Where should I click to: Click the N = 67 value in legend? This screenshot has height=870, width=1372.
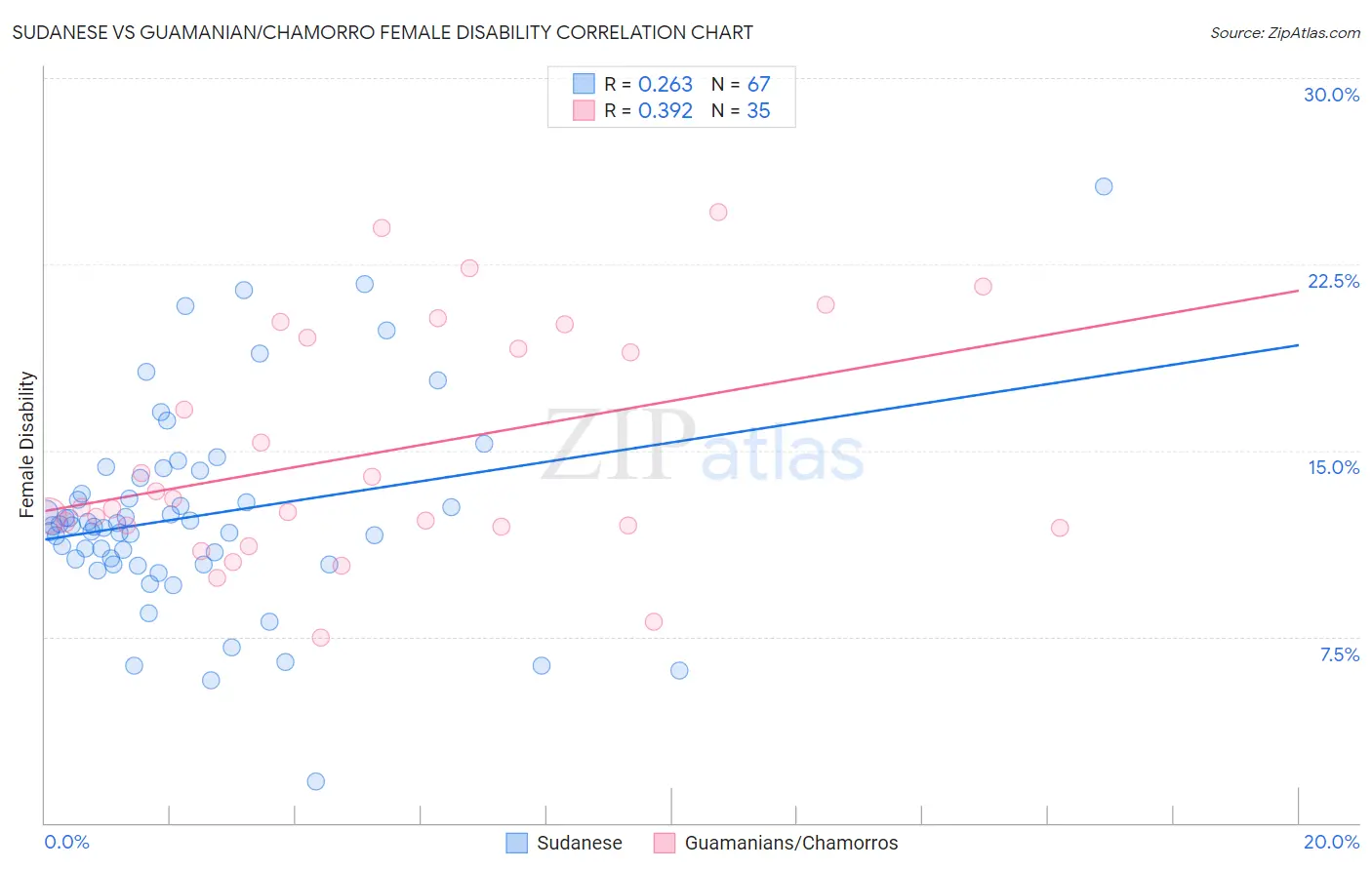point(741,84)
